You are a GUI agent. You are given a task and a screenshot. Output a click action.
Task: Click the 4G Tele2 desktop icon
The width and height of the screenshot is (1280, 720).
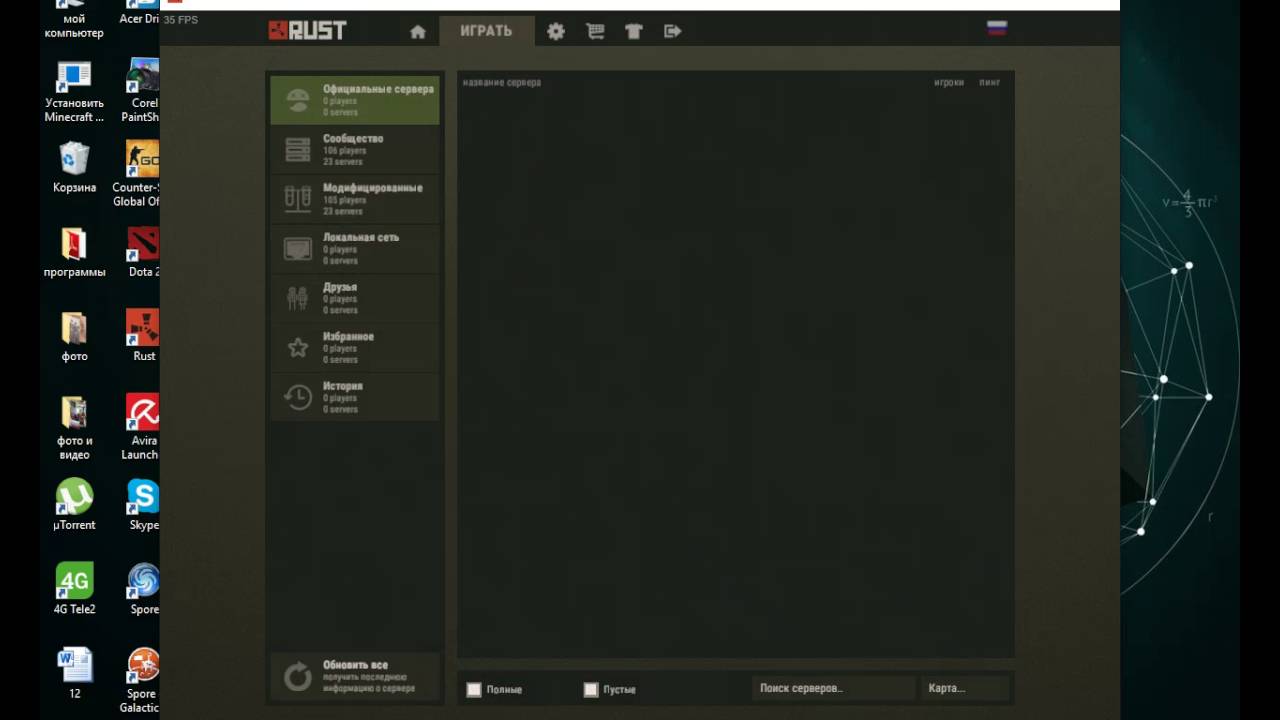tap(75, 589)
